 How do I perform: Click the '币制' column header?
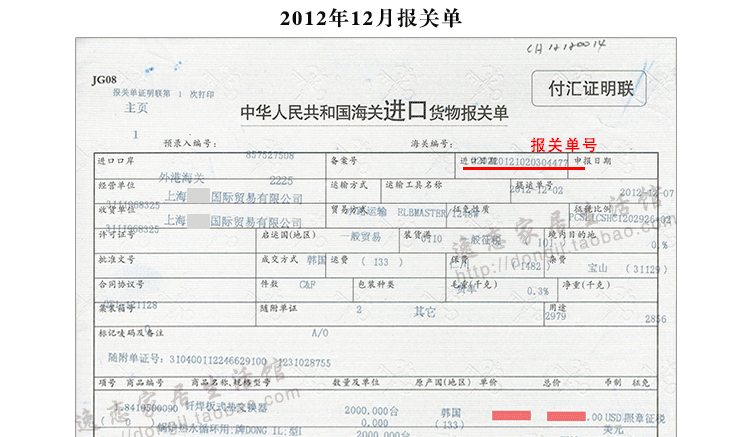pyautogui.click(x=613, y=383)
